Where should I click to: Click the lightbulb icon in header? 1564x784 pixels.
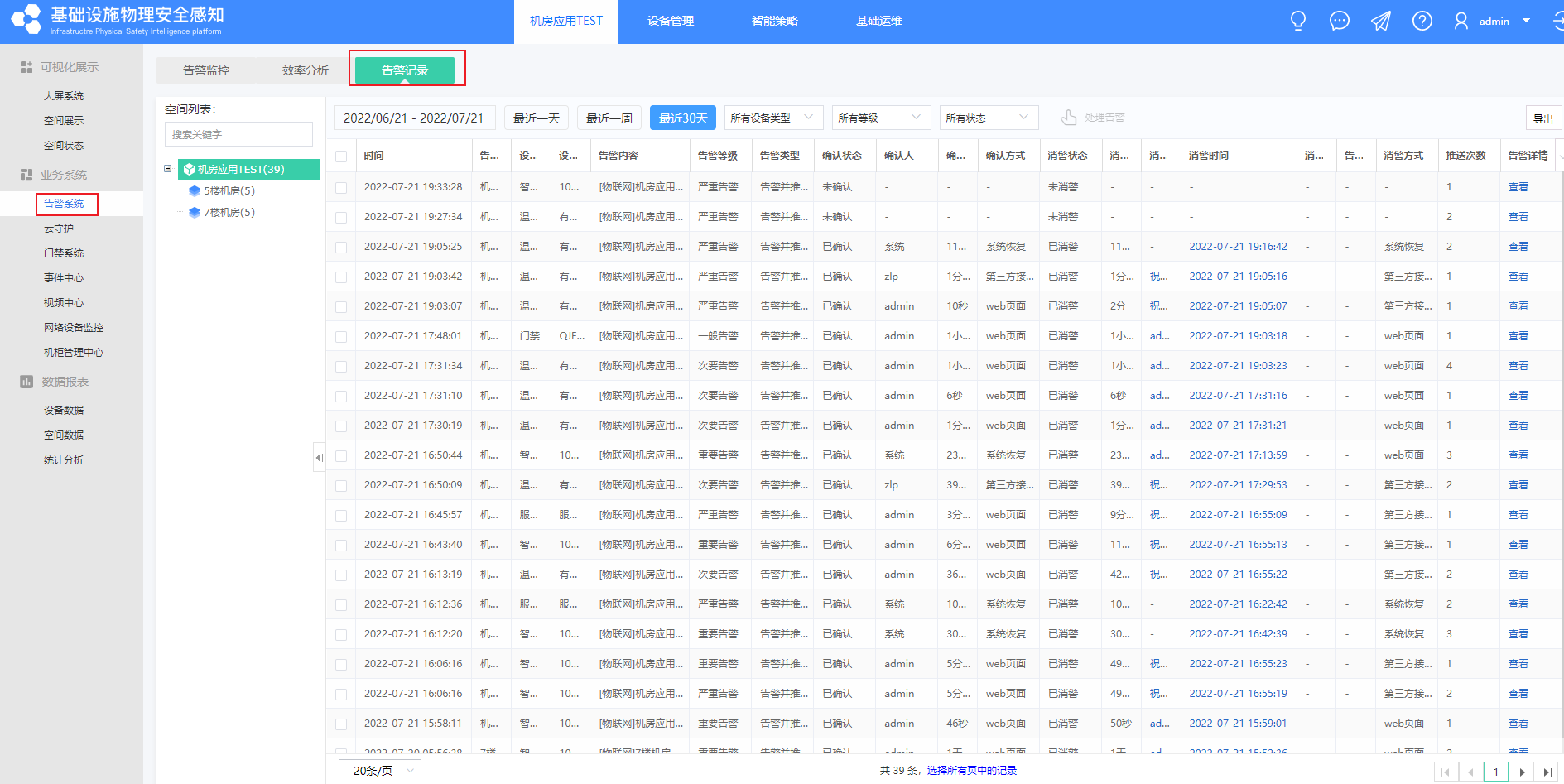[1297, 22]
